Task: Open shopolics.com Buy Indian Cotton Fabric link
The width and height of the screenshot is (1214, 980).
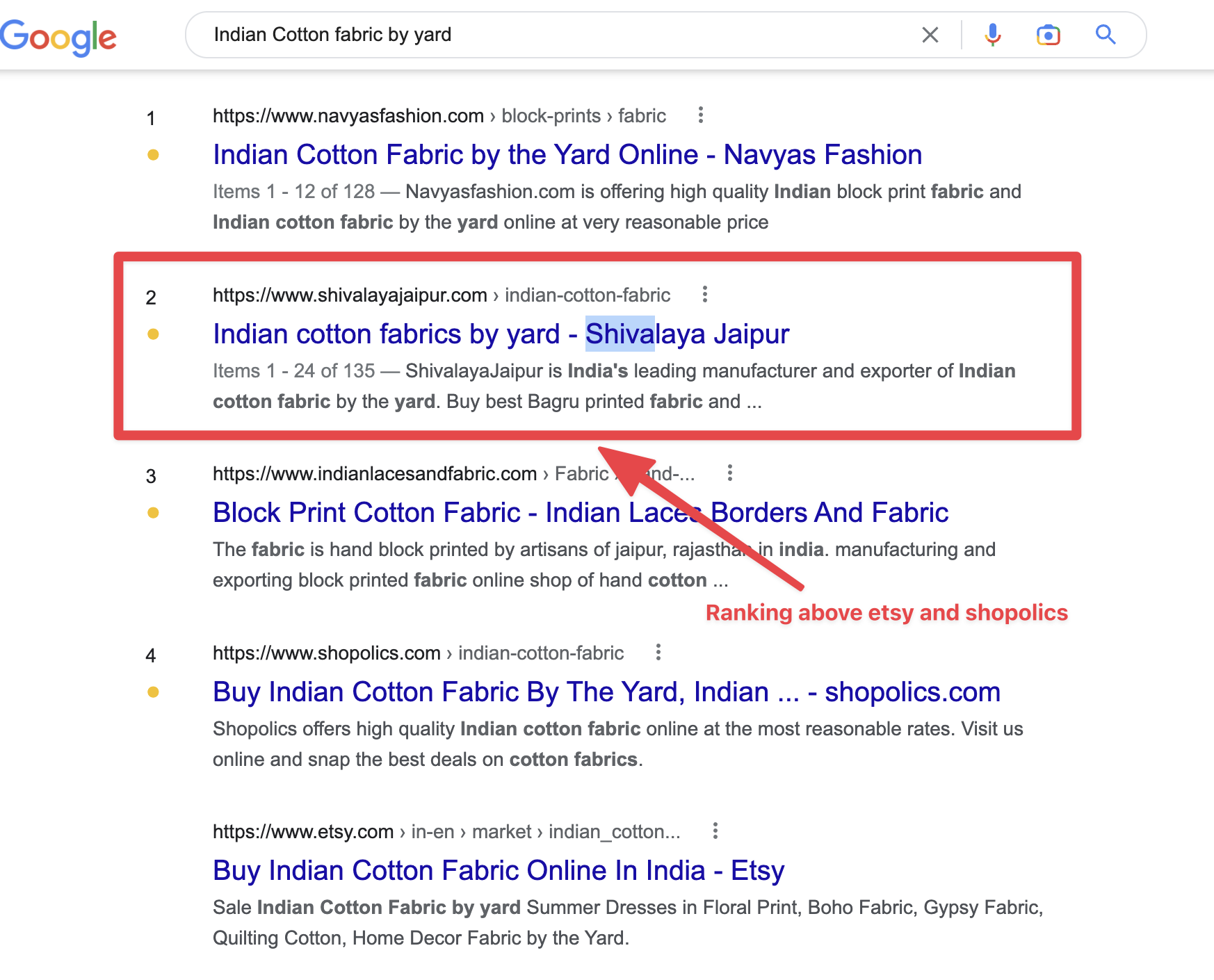Action: click(x=606, y=692)
